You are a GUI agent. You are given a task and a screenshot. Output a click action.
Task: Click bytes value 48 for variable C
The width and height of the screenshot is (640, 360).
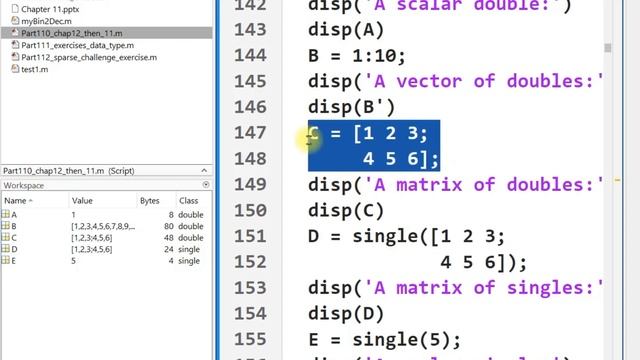click(x=169, y=238)
